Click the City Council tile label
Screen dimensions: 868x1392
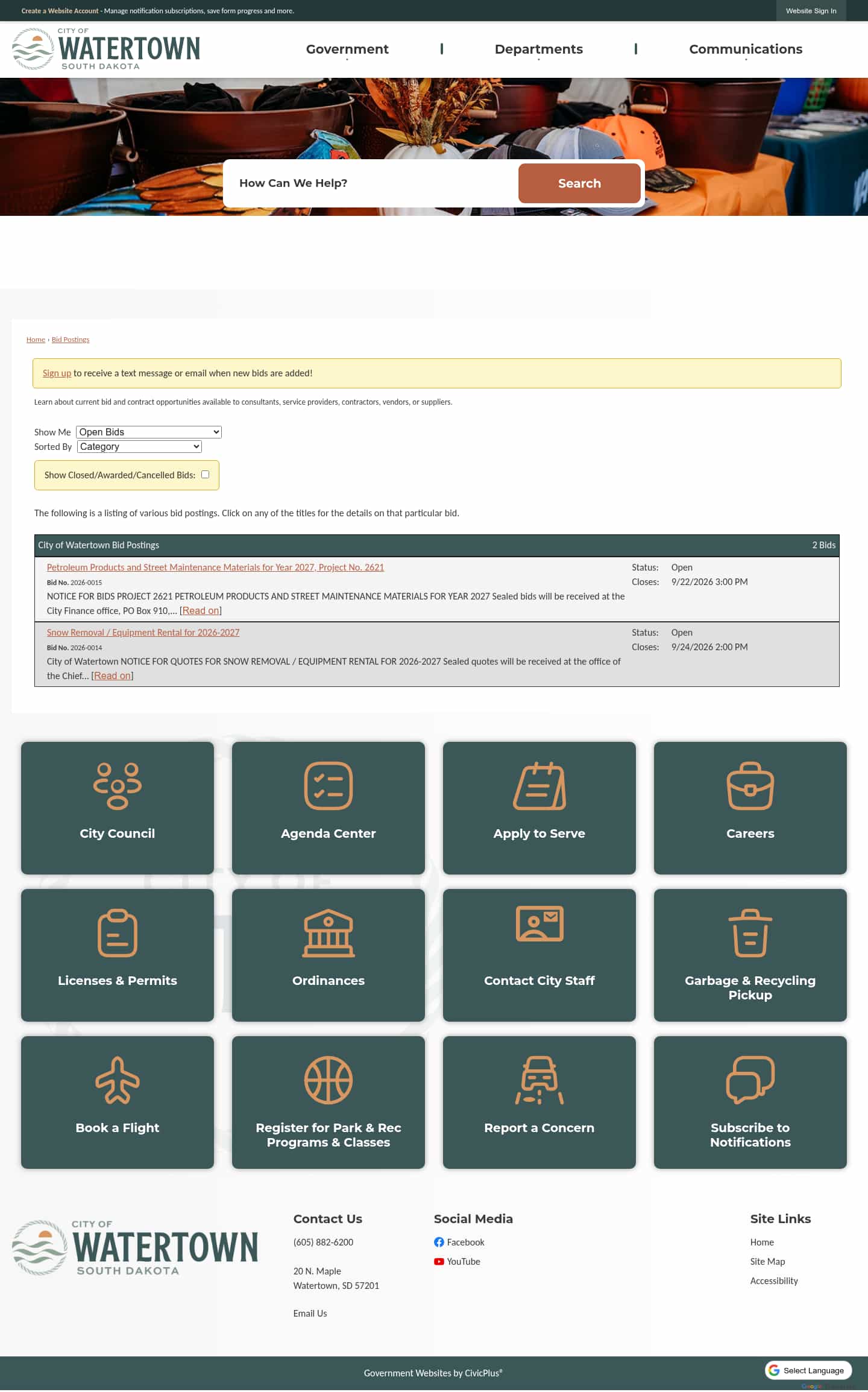tap(118, 834)
